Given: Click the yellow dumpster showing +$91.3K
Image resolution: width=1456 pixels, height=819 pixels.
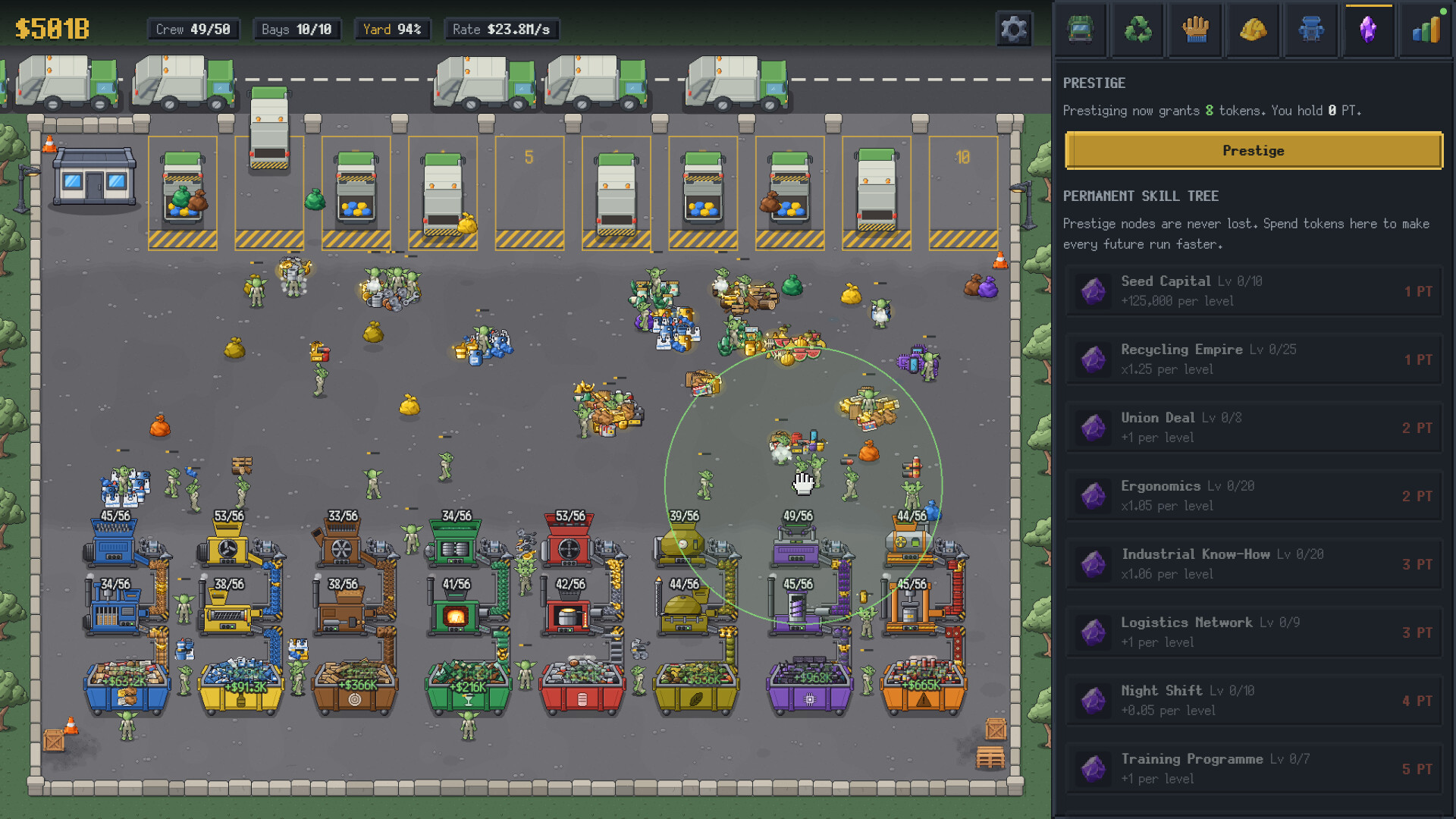Looking at the screenshot, I should 241,686.
